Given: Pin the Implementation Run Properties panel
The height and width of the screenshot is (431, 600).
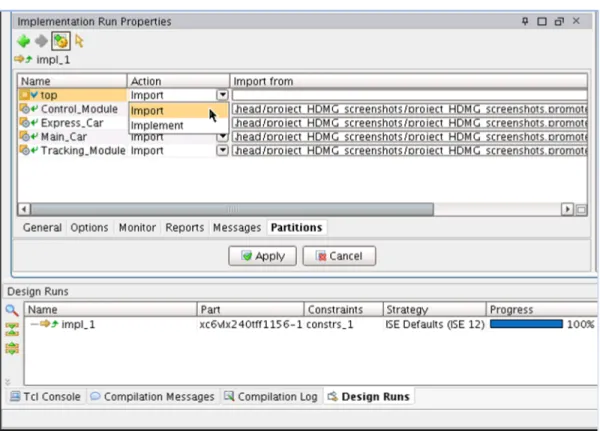Looking at the screenshot, I should [x=525, y=21].
